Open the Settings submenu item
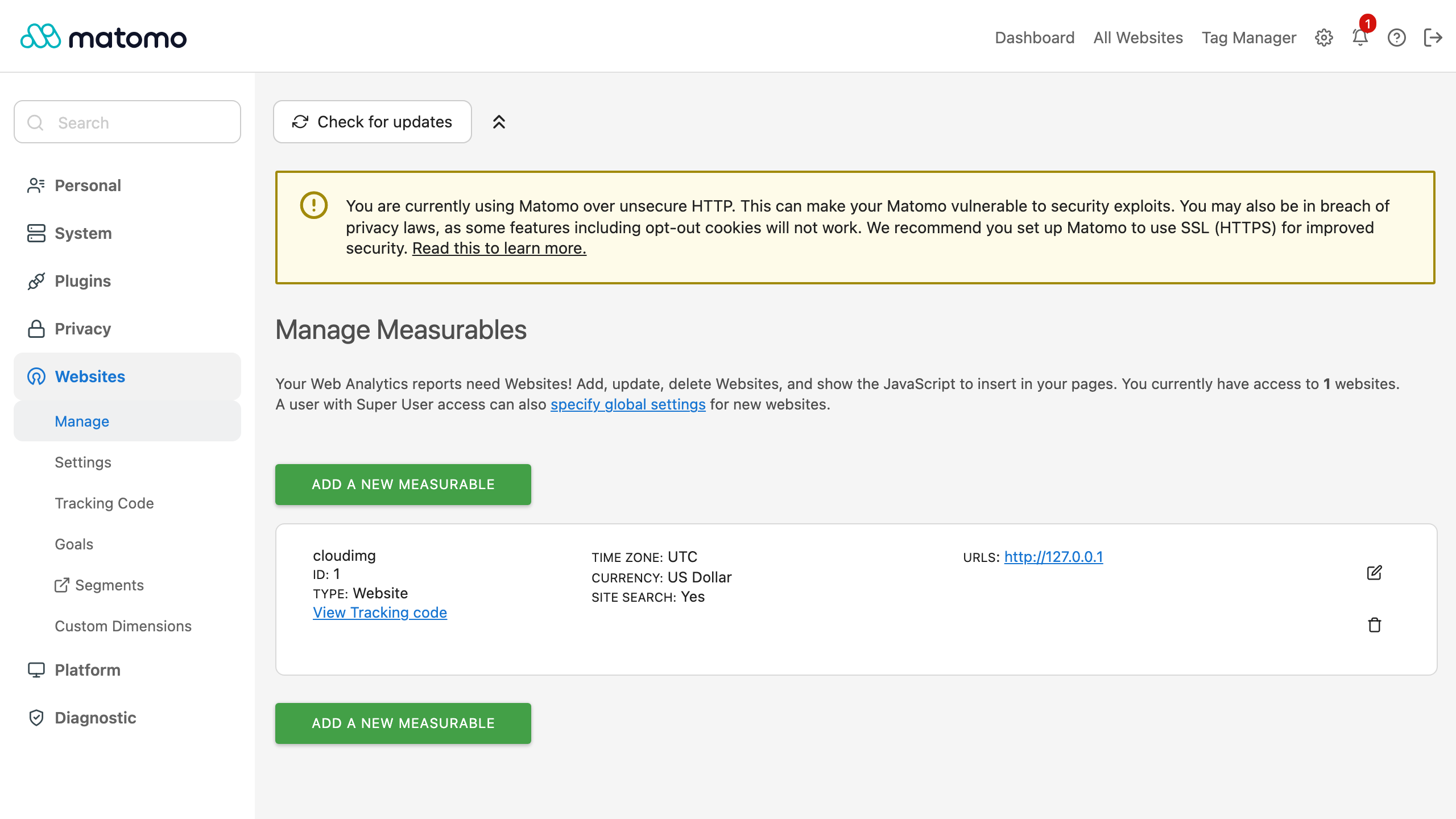 127,462
